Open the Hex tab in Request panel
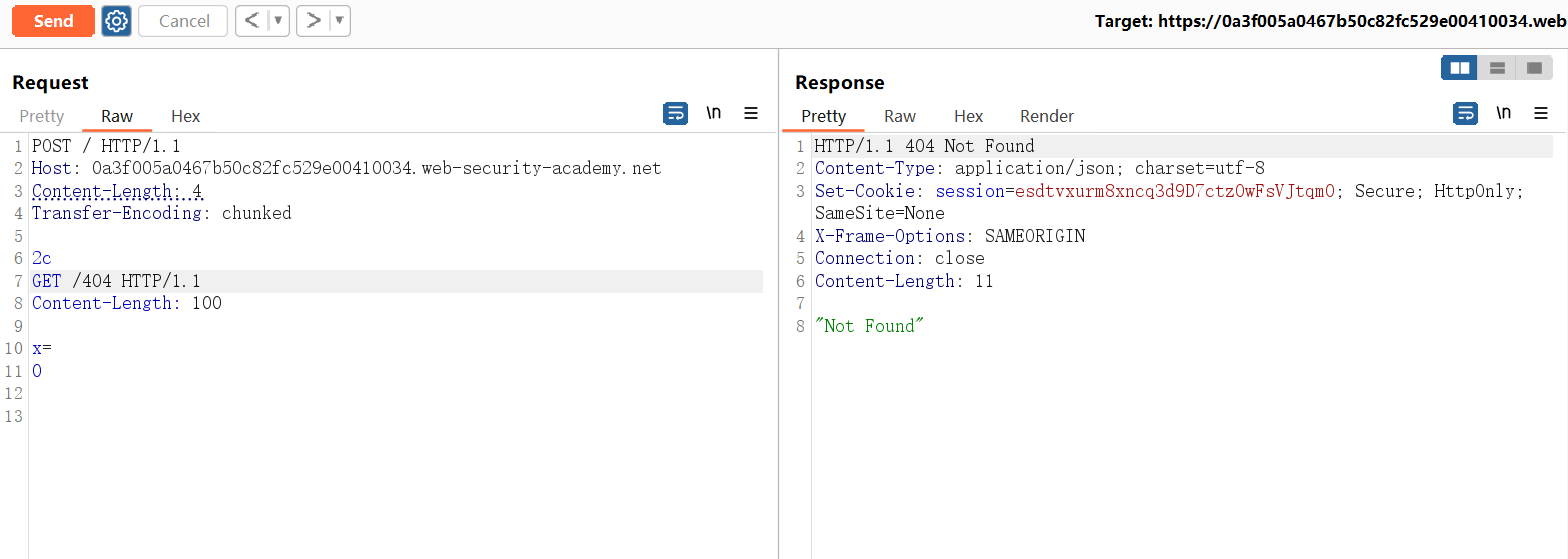This screenshot has width=1568, height=559. tap(185, 116)
